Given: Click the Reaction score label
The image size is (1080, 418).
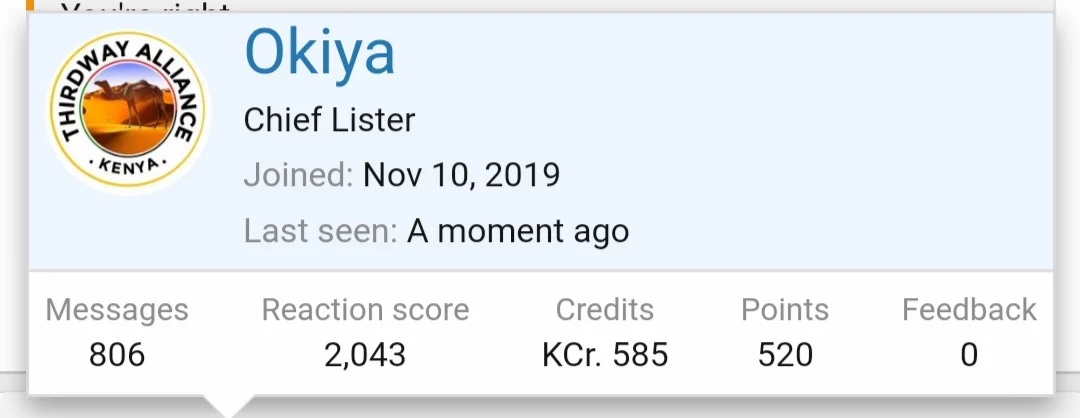Looking at the screenshot, I should click(365, 310).
